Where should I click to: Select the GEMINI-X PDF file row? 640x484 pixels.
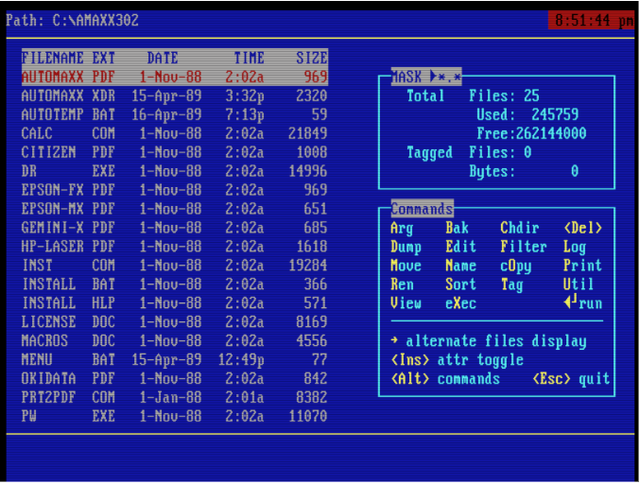pos(175,228)
